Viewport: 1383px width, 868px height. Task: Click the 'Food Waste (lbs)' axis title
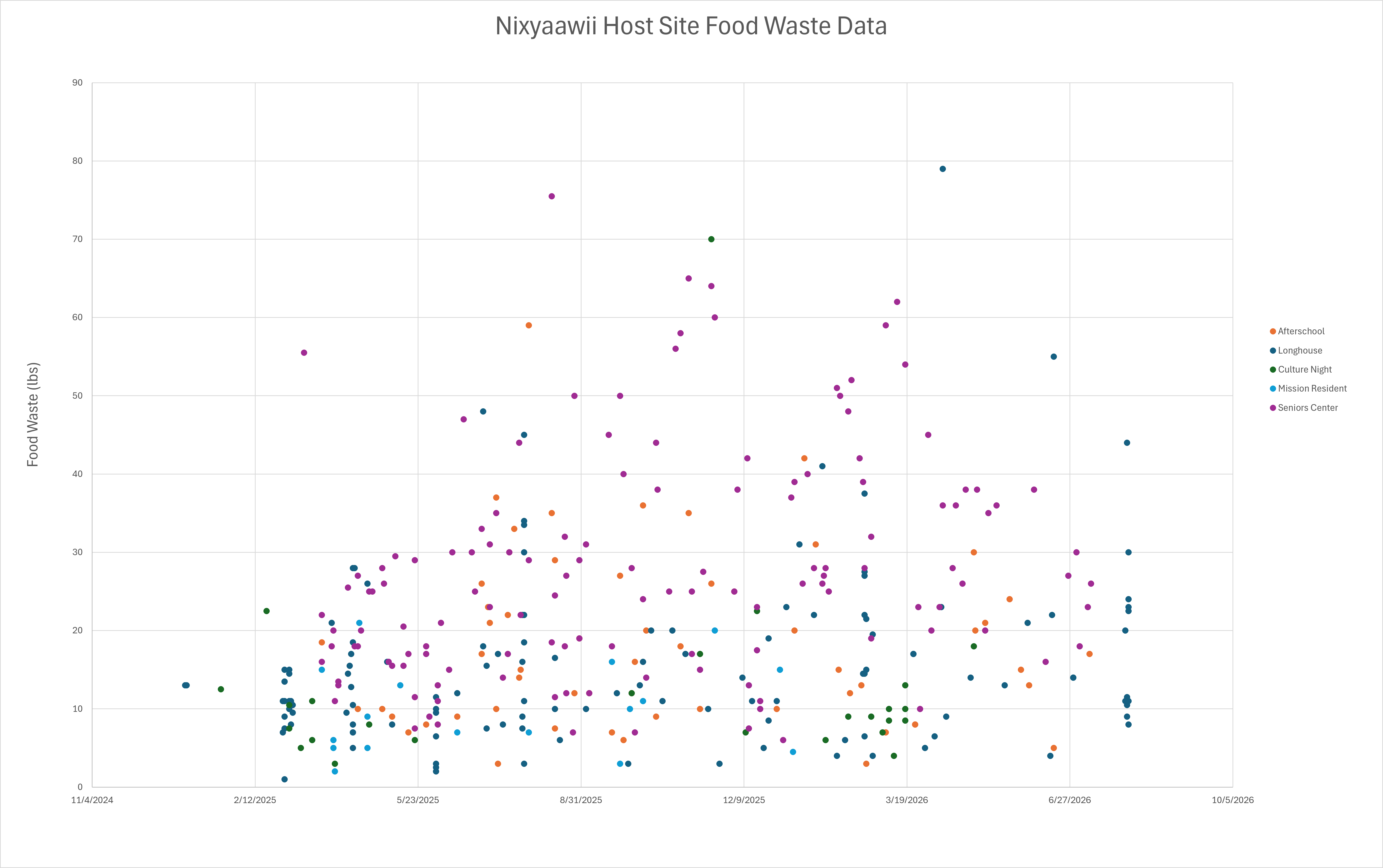(33, 415)
